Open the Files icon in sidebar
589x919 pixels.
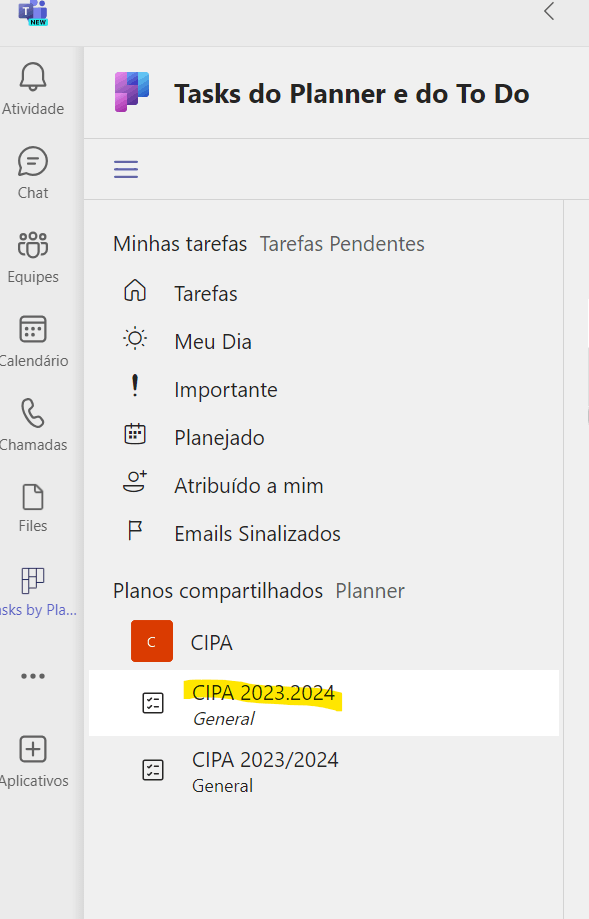coord(33,497)
